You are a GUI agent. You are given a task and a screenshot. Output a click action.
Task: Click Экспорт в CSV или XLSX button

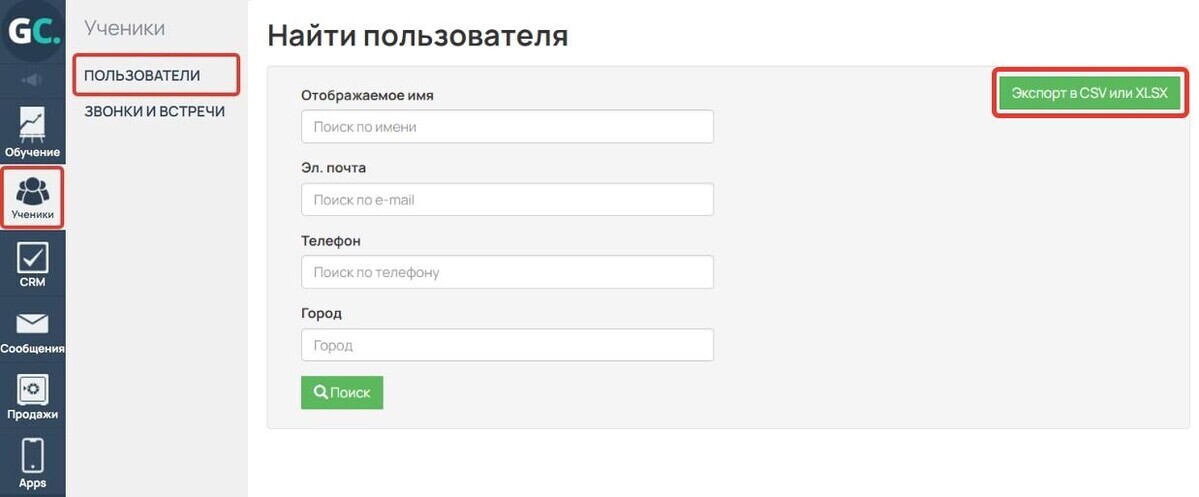1090,93
